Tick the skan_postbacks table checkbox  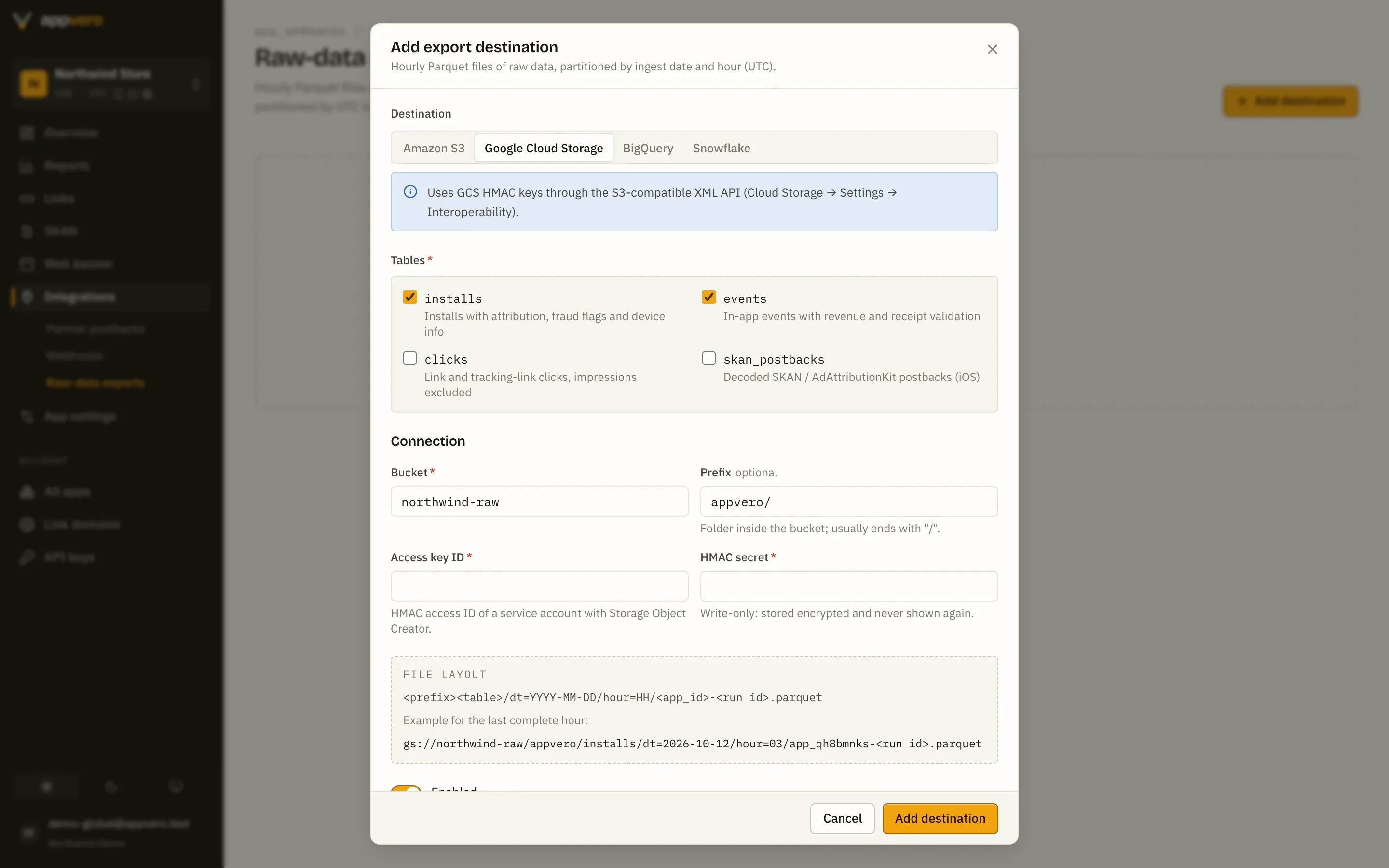coord(709,358)
